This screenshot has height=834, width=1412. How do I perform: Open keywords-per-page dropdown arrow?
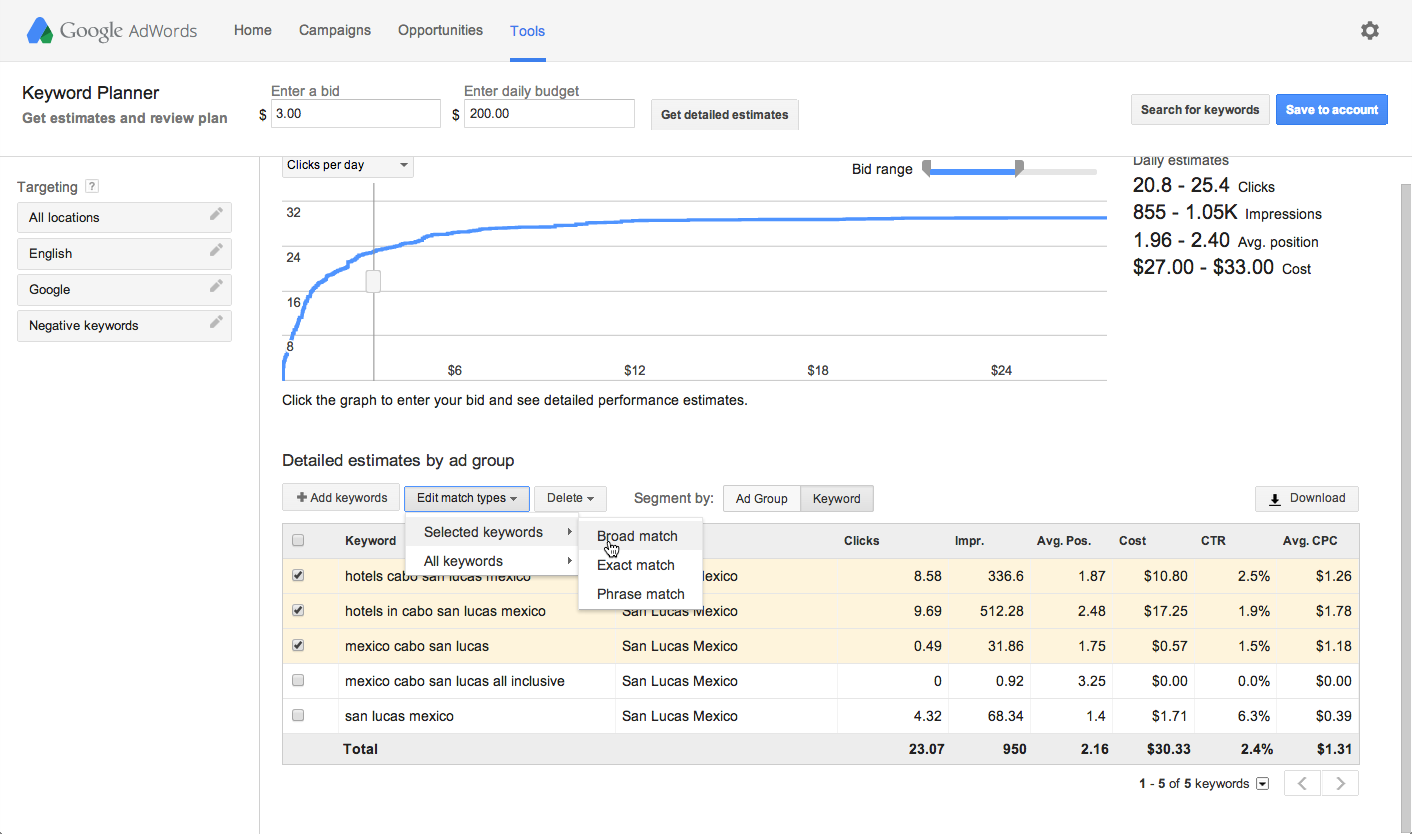[x=1262, y=784]
